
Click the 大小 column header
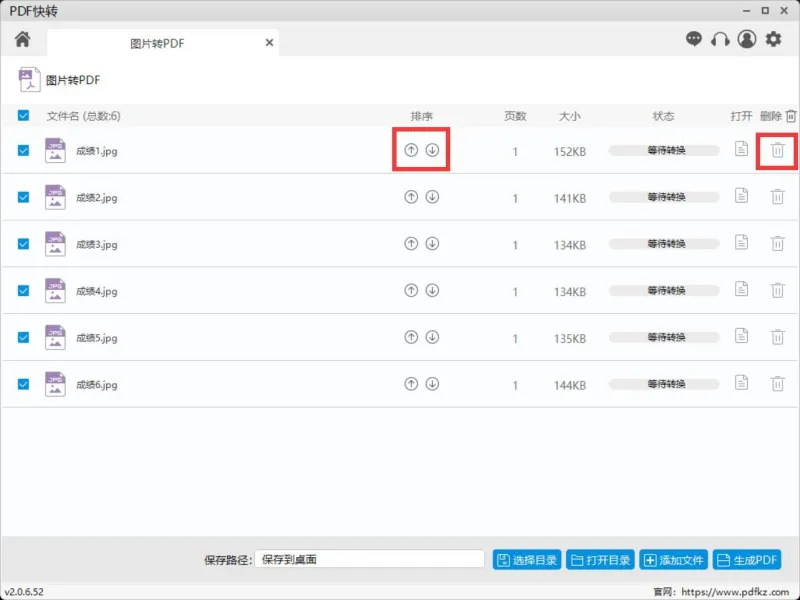[570, 116]
